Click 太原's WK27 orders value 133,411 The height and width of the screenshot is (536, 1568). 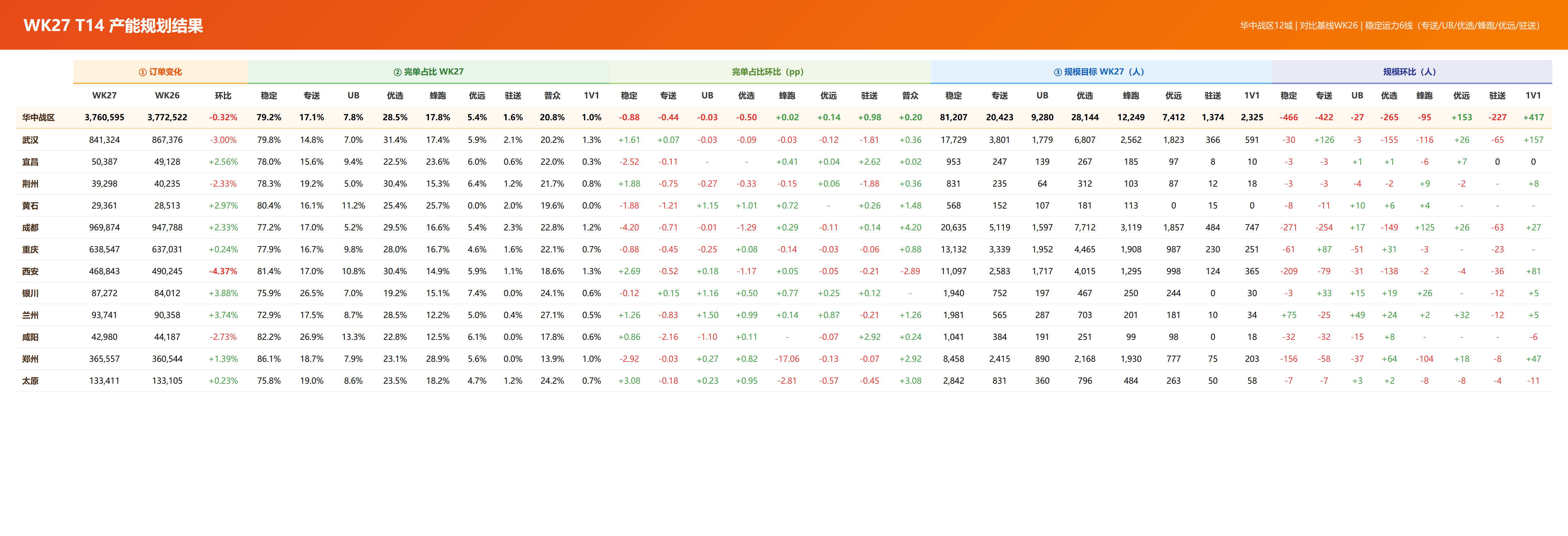point(105,381)
